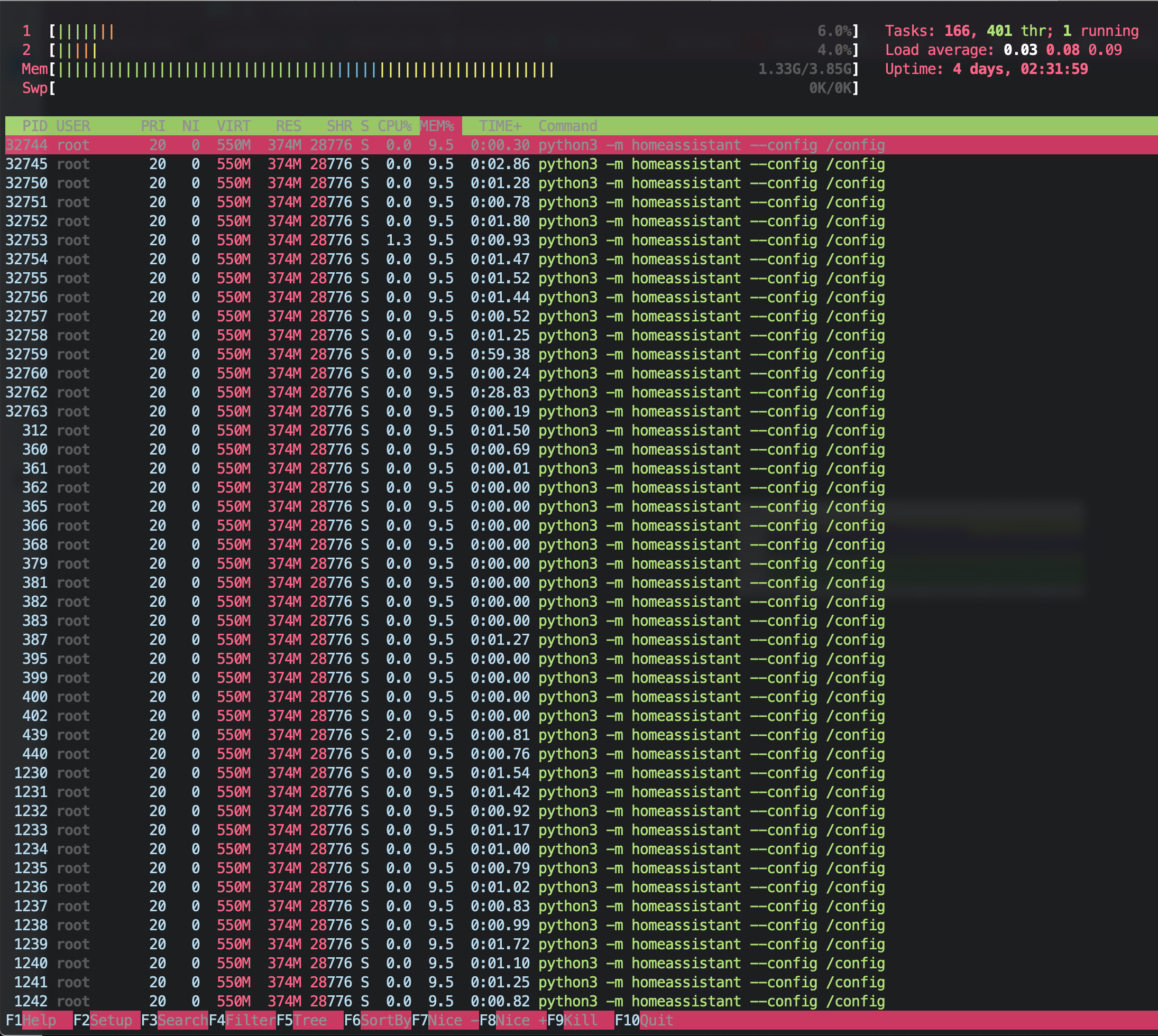1158x1036 pixels.
Task: Click the Swp usage meter
Action: pos(440,88)
